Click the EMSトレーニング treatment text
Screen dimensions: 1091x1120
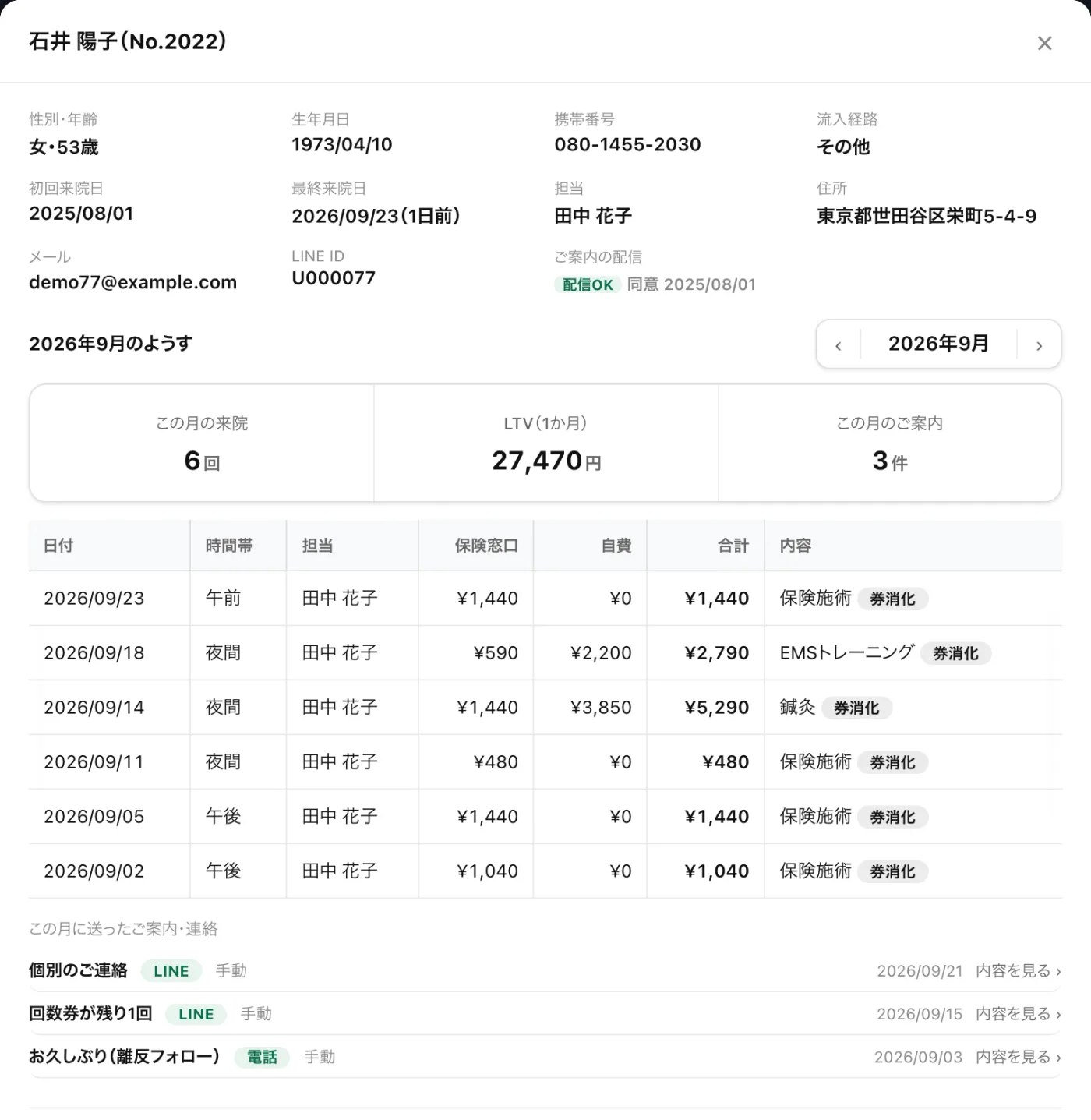[847, 653]
